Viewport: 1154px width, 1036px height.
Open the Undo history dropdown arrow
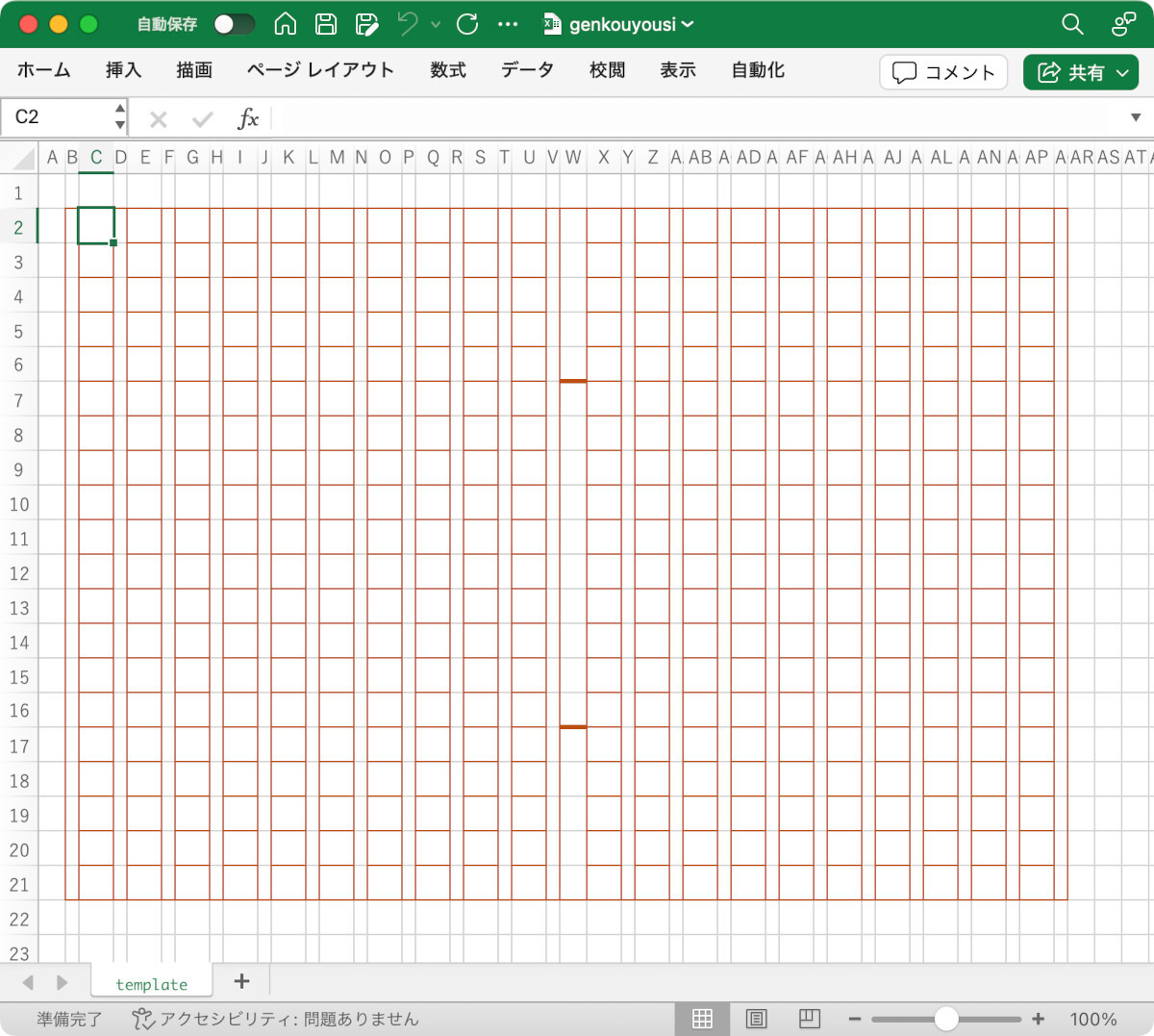coord(436,24)
